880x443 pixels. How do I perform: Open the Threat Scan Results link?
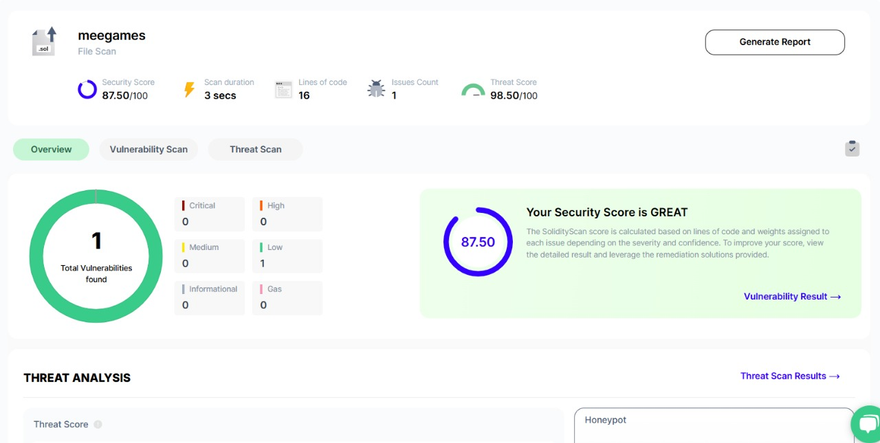point(790,376)
